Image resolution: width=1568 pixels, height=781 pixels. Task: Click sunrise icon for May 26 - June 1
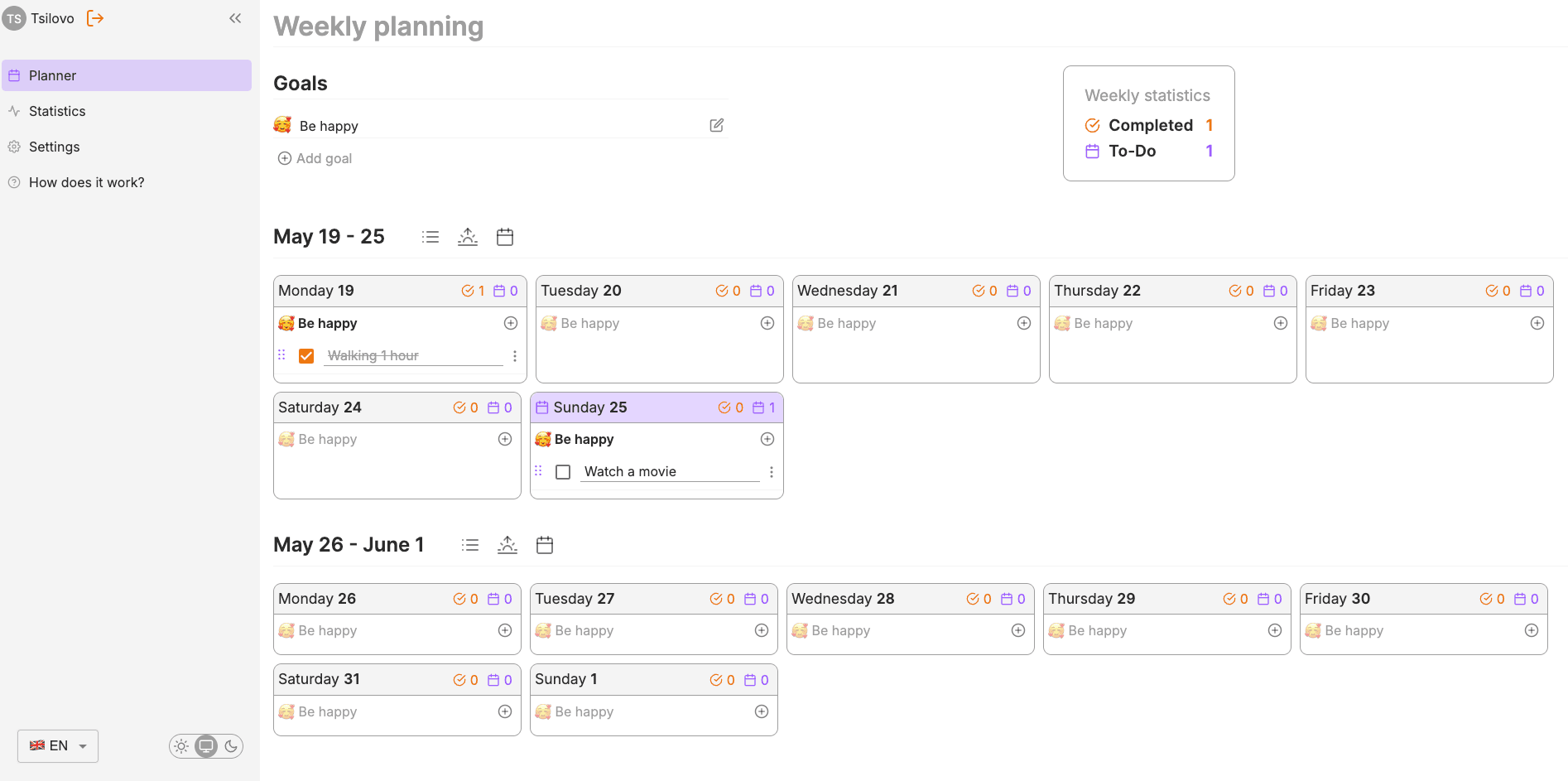click(x=507, y=545)
